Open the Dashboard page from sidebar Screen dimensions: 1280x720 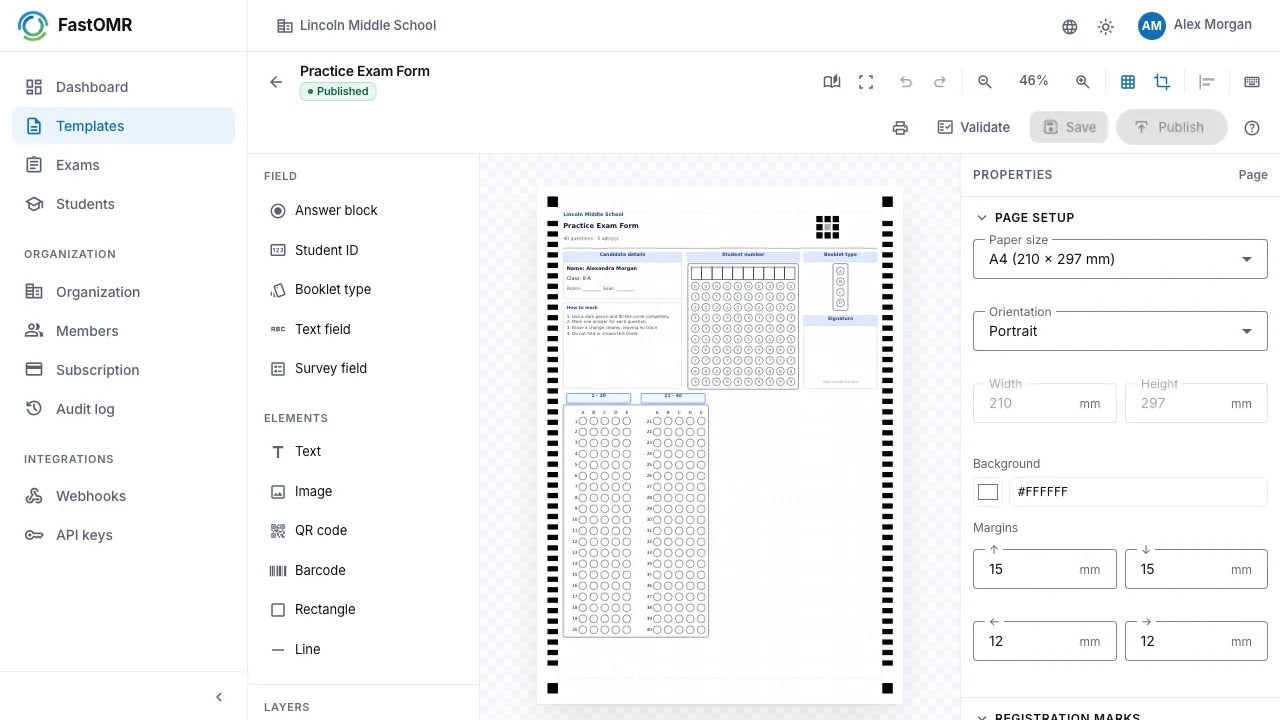[x=123, y=87]
